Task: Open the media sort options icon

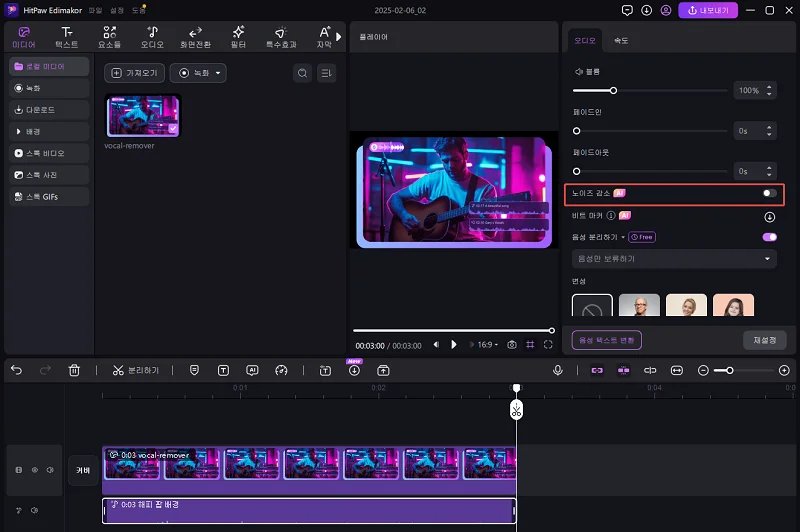Action: click(326, 73)
